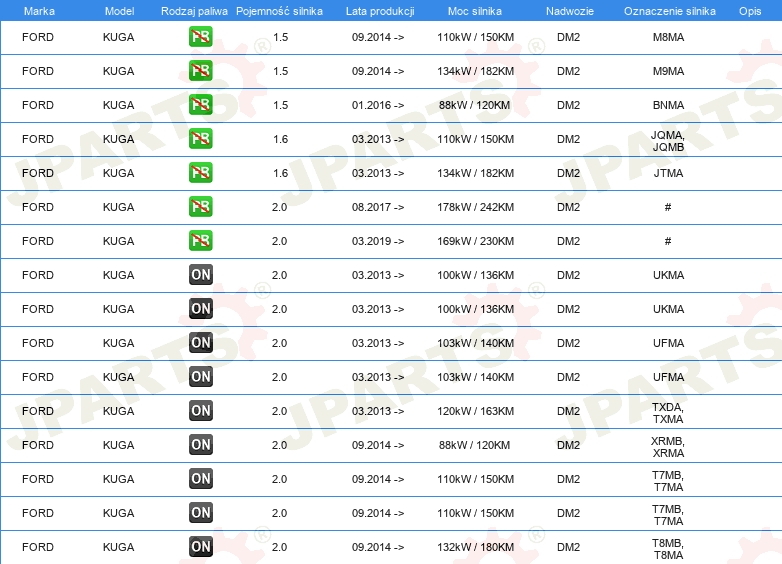Select the Lata produkcji column header

380,11
